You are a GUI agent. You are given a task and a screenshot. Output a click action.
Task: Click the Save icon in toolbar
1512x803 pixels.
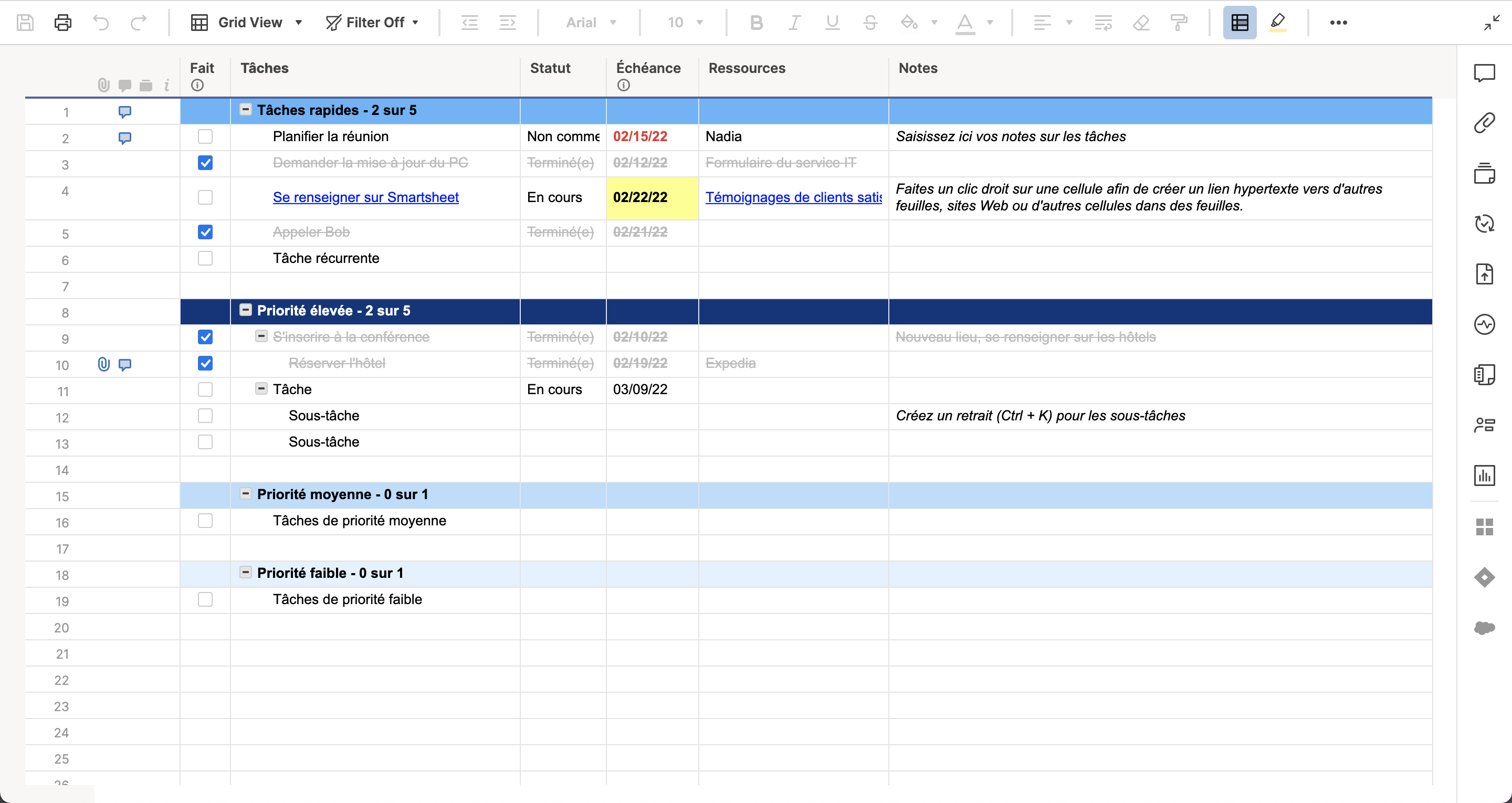pyautogui.click(x=25, y=22)
